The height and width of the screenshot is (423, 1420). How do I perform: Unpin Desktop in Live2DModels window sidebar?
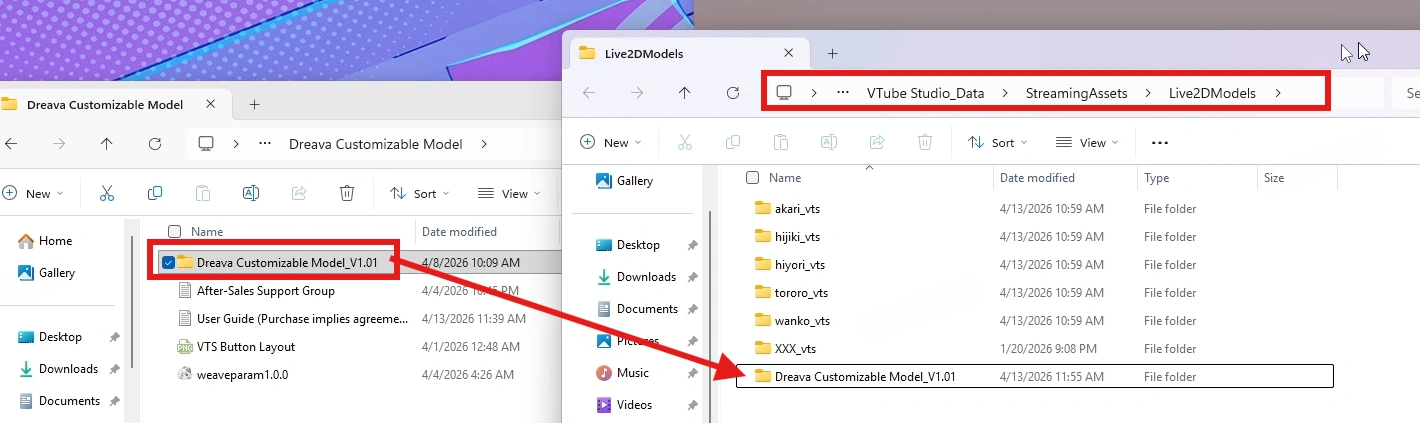(692, 245)
